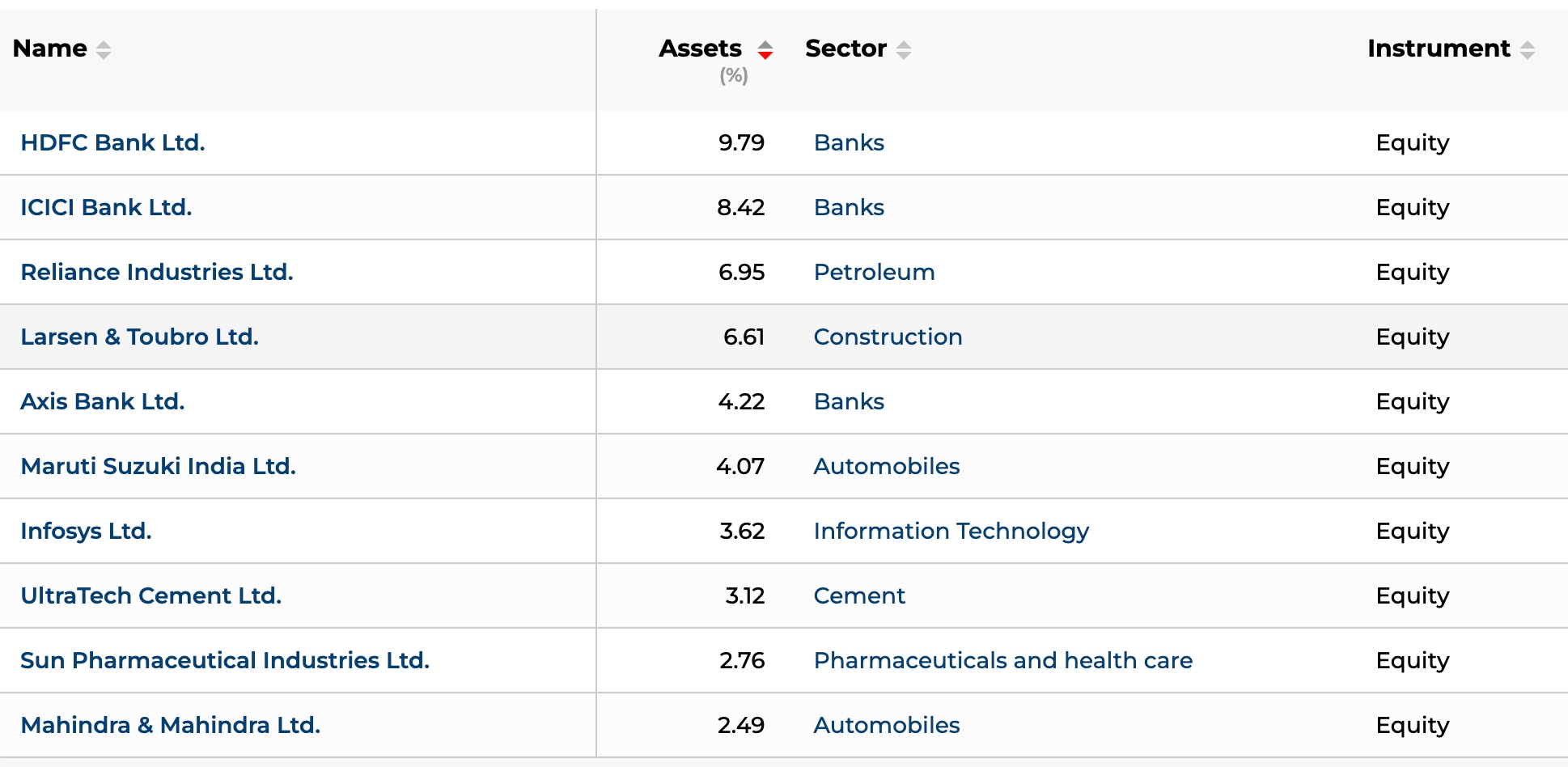Select the Sector column header
This screenshot has width=1568, height=767.
[845, 49]
